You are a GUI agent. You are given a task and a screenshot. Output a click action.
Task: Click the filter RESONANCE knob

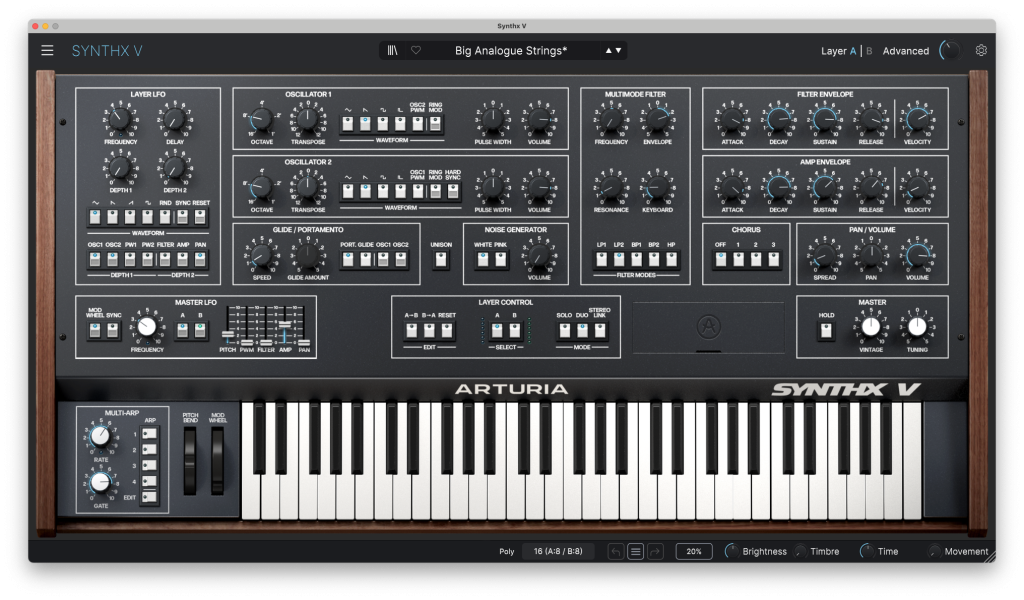click(x=611, y=187)
